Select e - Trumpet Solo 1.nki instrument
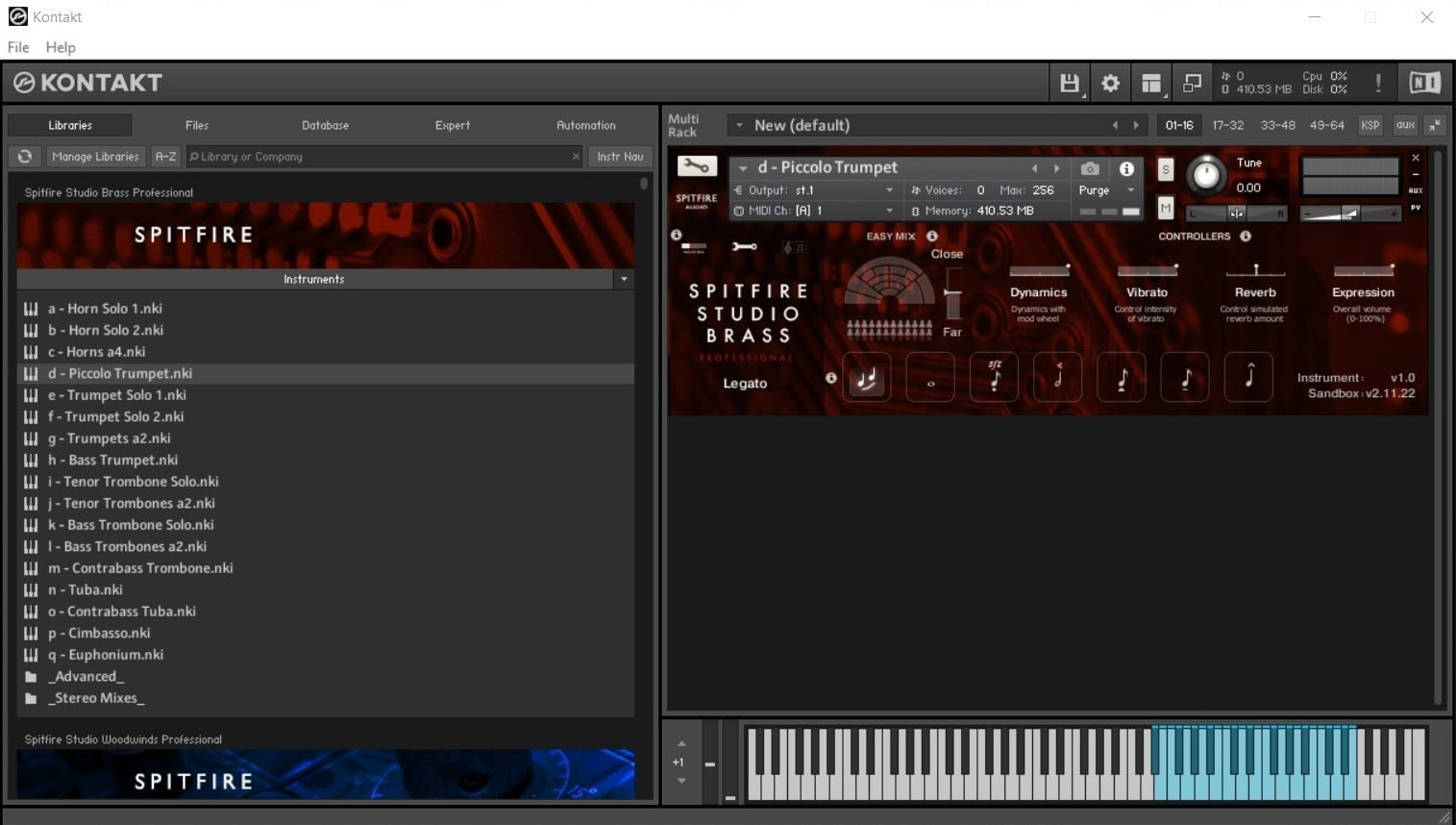Screen dimensions: 1456x825 click(117, 395)
